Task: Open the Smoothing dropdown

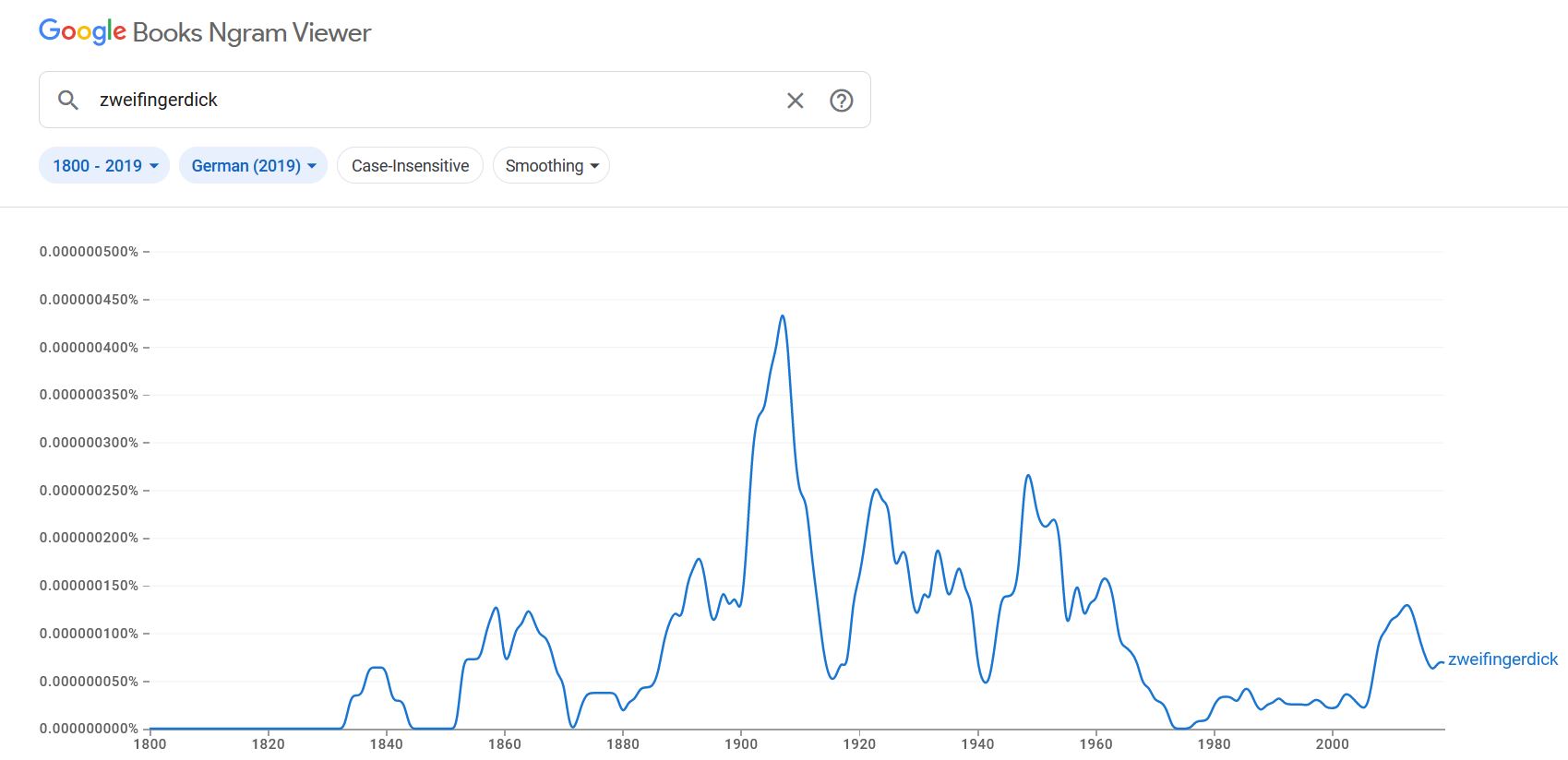Action: coord(551,166)
